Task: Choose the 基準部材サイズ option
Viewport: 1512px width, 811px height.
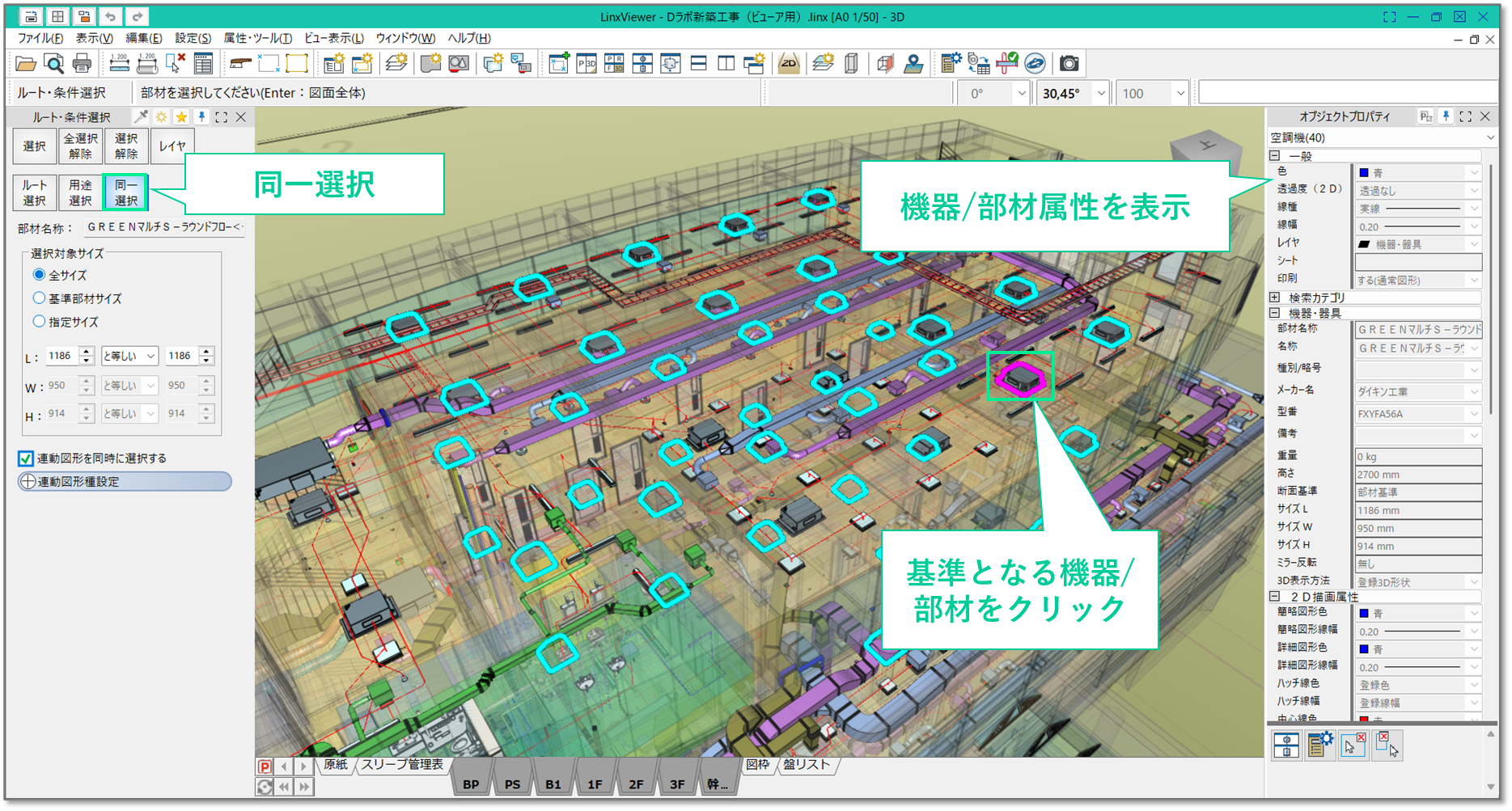Action: click(x=39, y=298)
